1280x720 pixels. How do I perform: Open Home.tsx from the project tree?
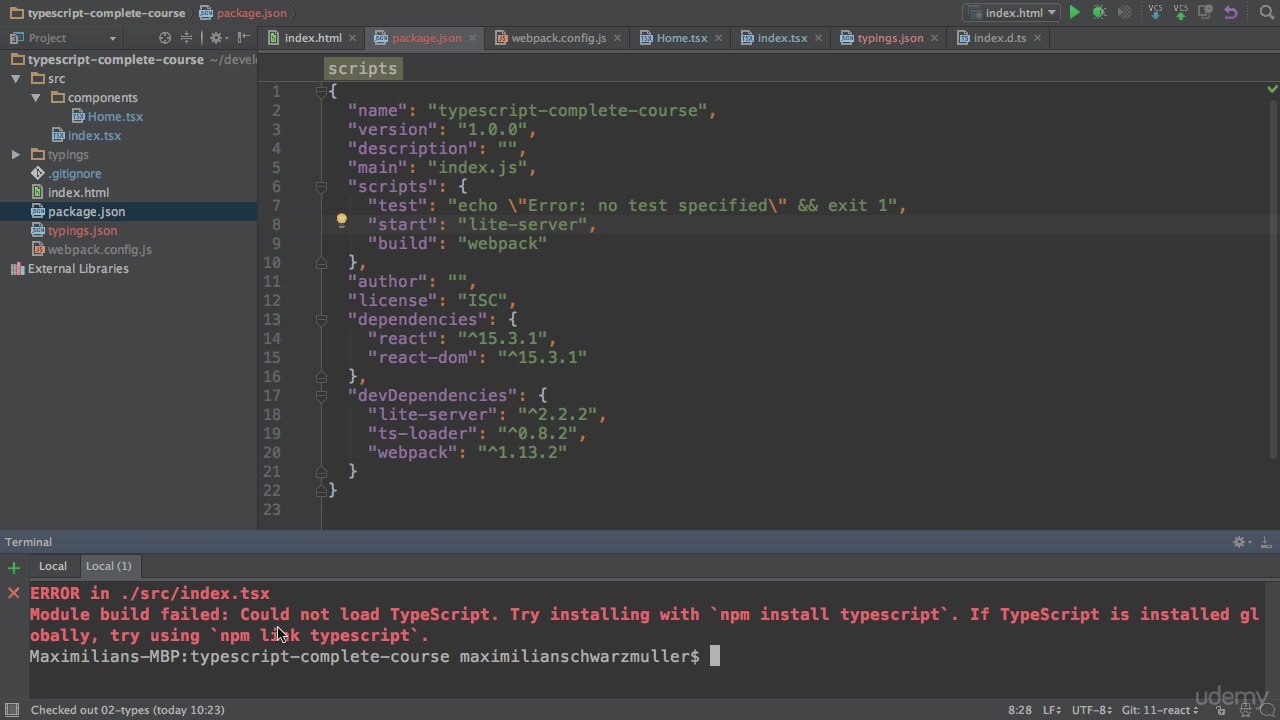115,117
